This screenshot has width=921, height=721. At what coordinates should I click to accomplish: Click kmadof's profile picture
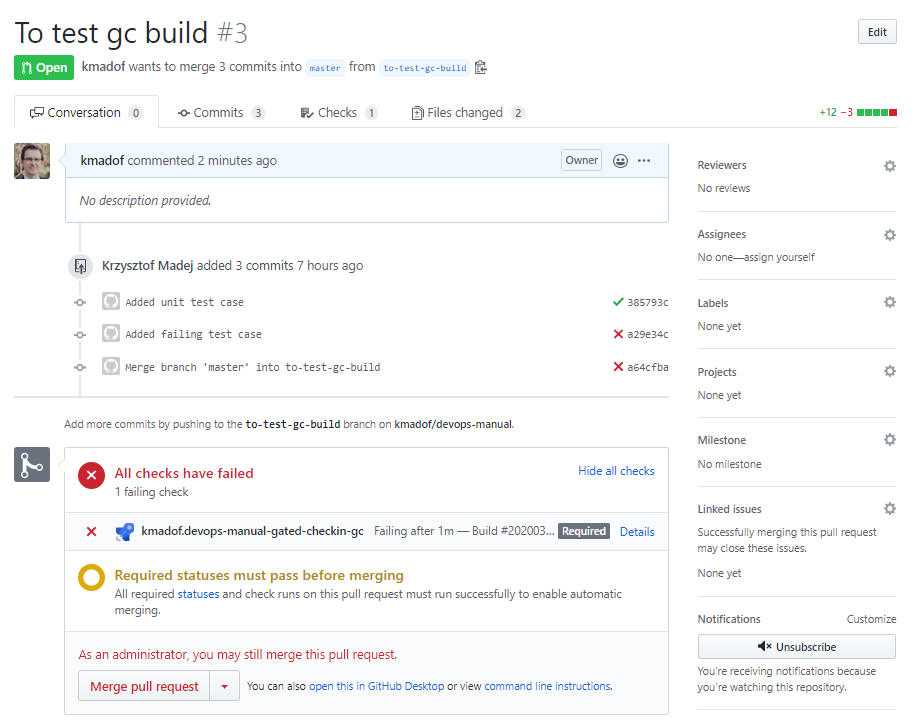[x=32, y=161]
